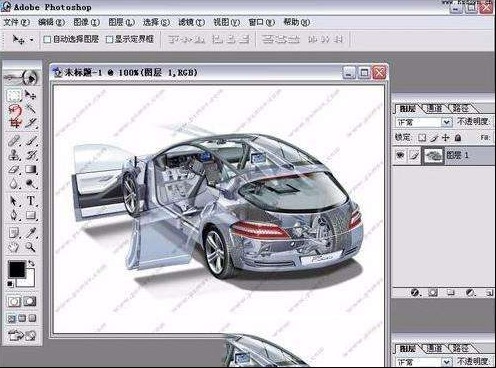Open the 选择 menu
The height and width of the screenshot is (368, 496).
click(x=156, y=22)
